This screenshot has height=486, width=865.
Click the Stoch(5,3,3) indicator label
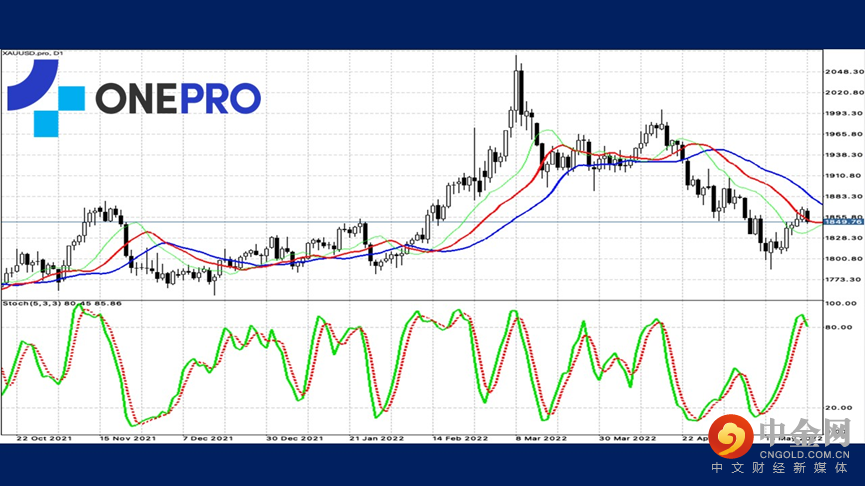pos(62,303)
